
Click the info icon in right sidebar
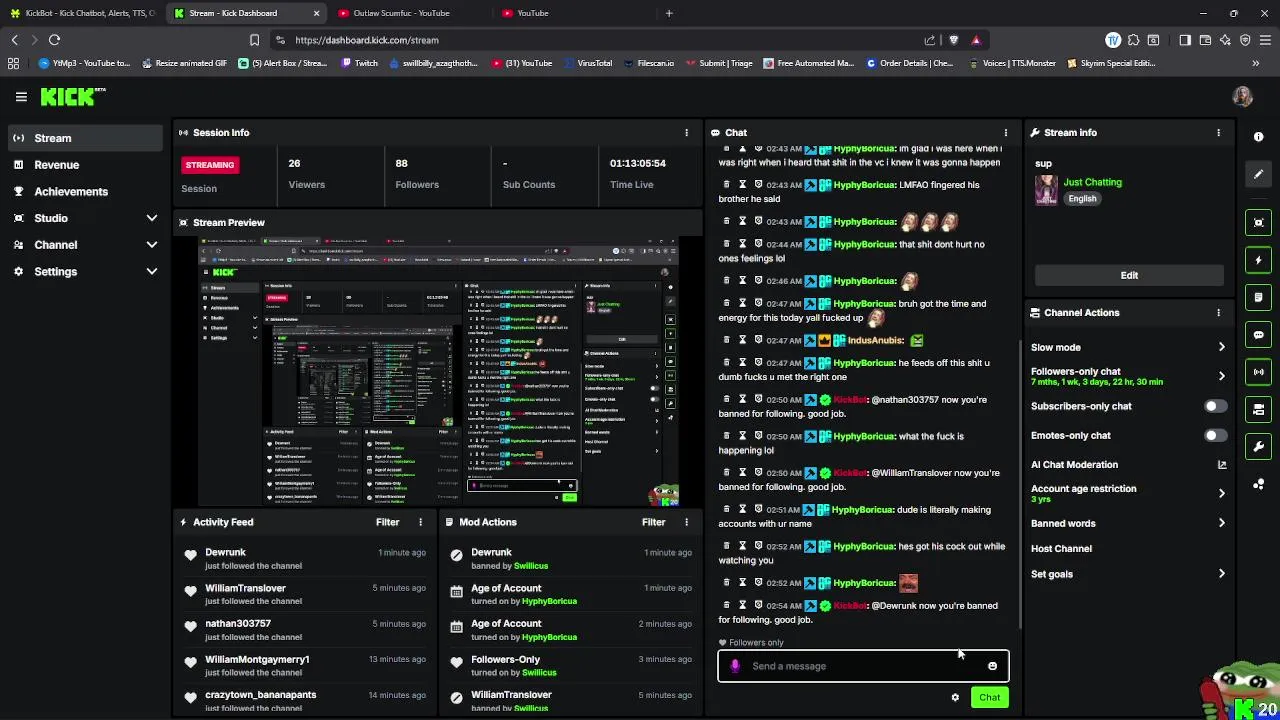1259,137
